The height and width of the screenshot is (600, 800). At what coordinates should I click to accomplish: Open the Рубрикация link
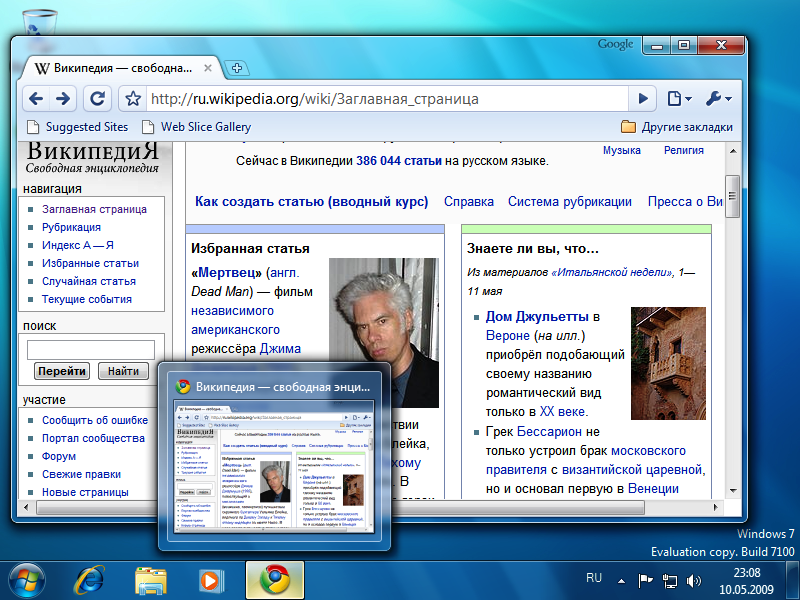tap(71, 227)
